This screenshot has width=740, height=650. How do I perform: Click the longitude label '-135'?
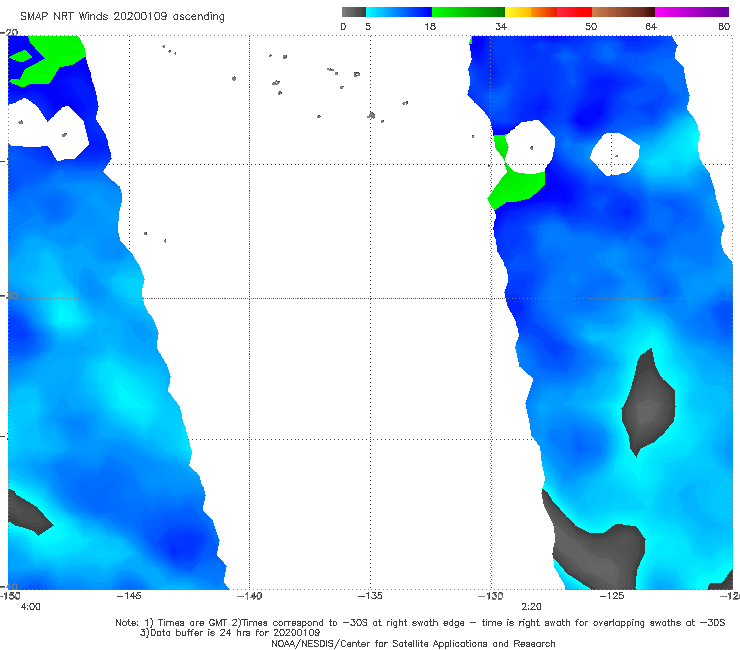[x=370, y=596]
